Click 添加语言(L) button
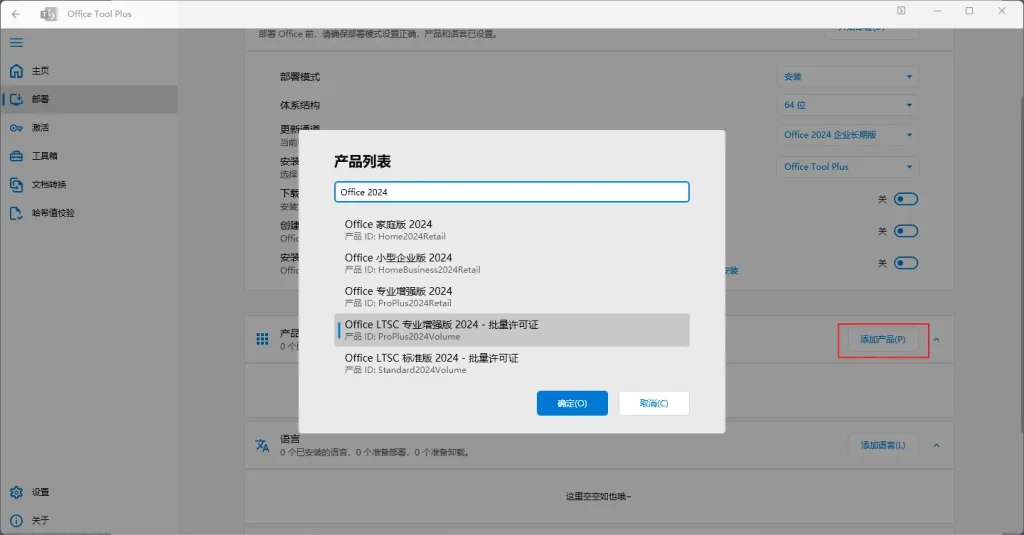The width and height of the screenshot is (1024, 535). pos(883,445)
